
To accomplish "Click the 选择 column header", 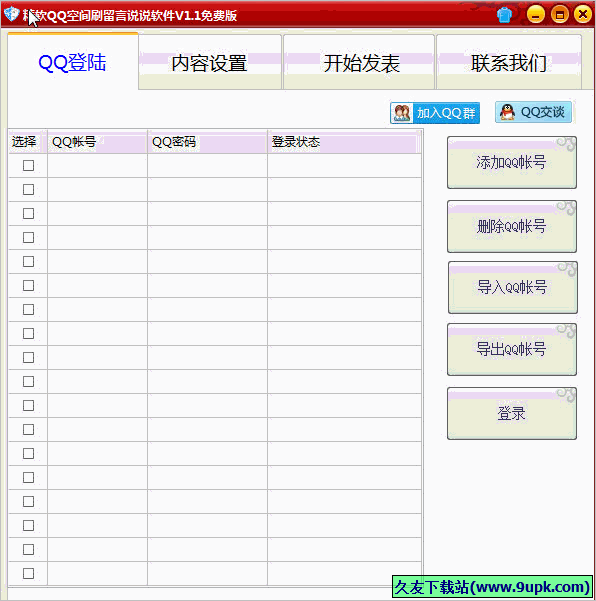I will (28, 142).
